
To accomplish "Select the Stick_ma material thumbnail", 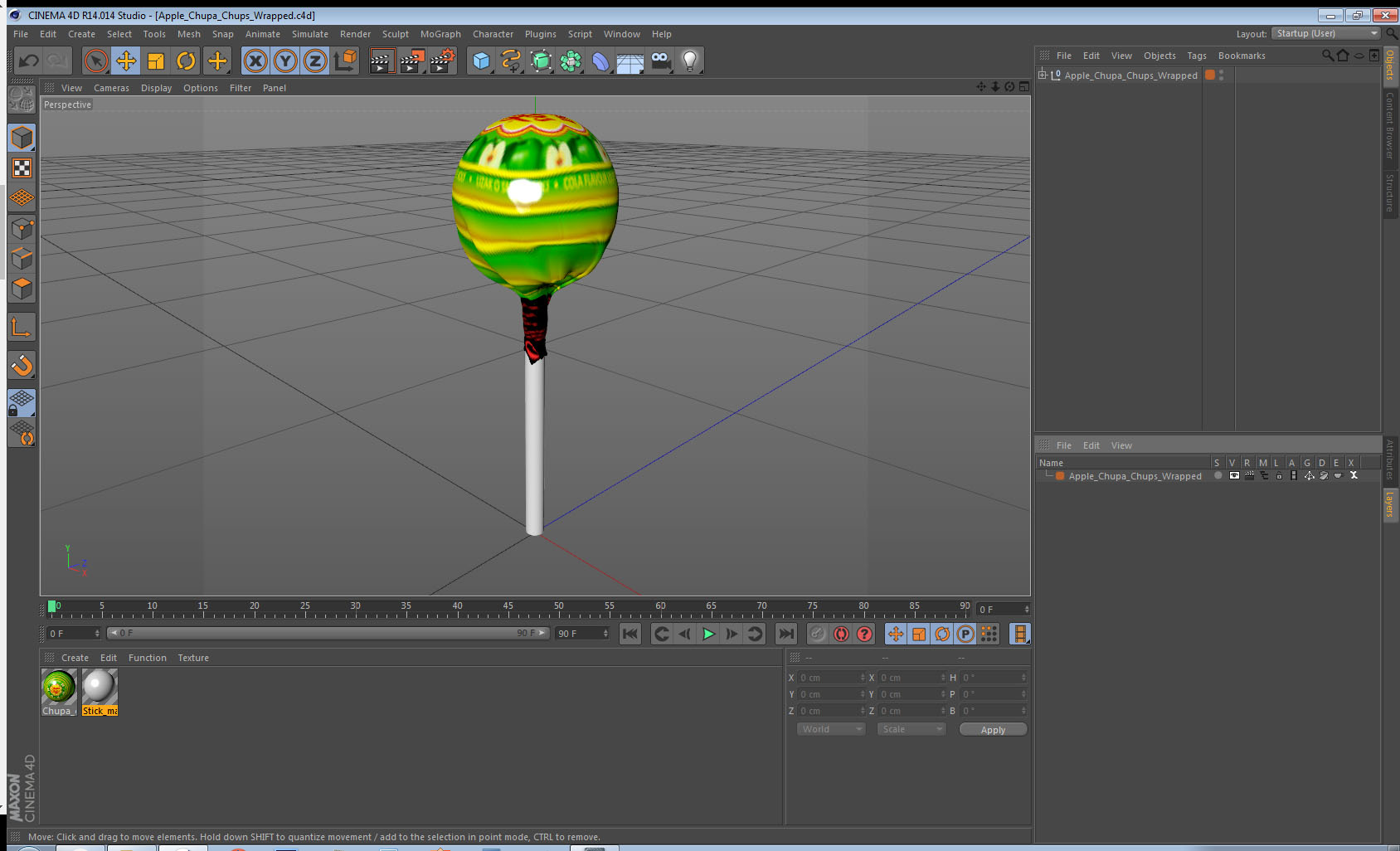I will tap(100, 693).
